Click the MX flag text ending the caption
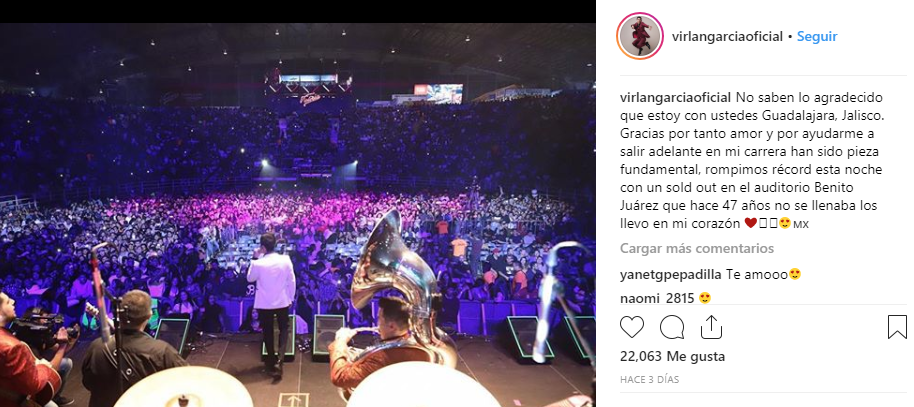 (801, 224)
